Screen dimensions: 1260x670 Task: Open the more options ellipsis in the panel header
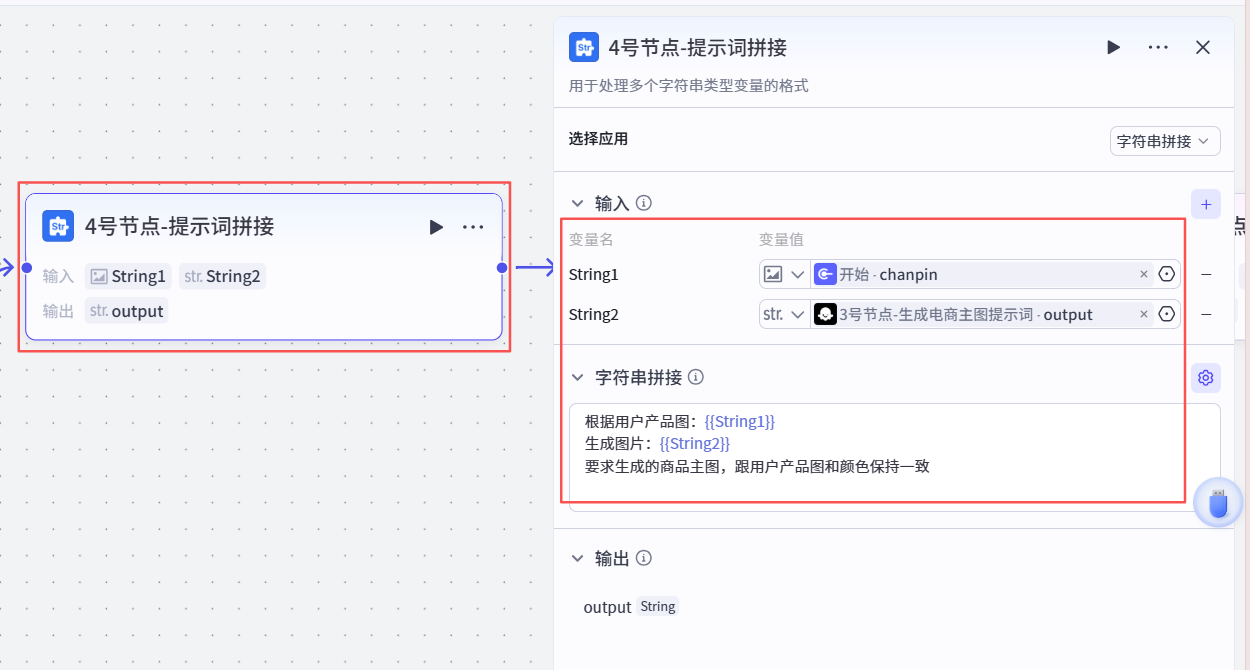1157,47
